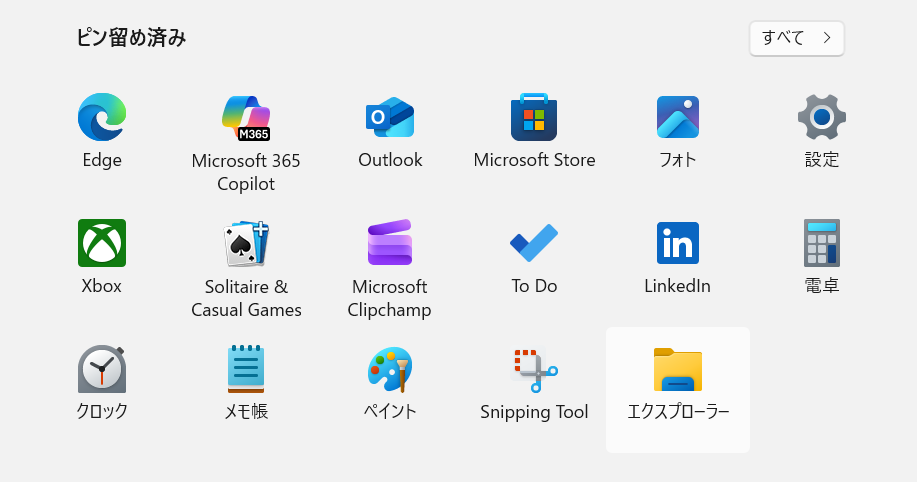The height and width of the screenshot is (482, 917).
Task: Open エクスプローラー file explorer
Action: 677,370
